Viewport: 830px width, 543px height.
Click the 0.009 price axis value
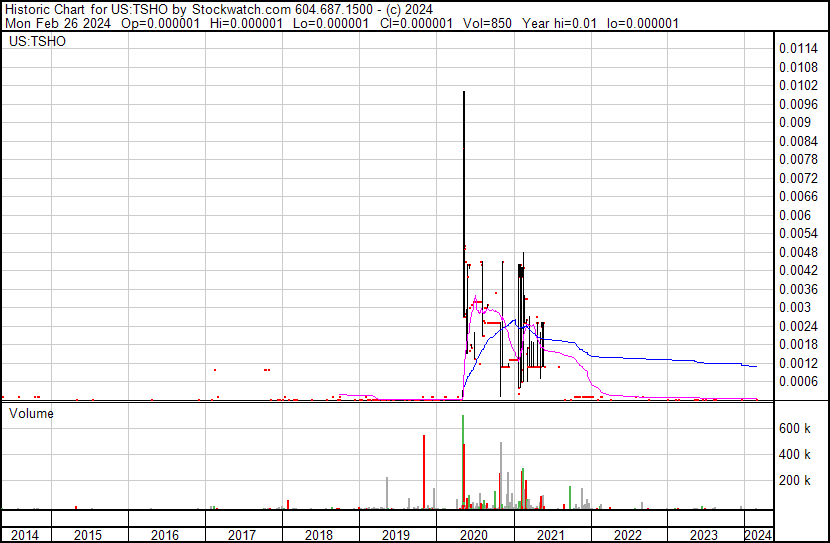pos(795,122)
